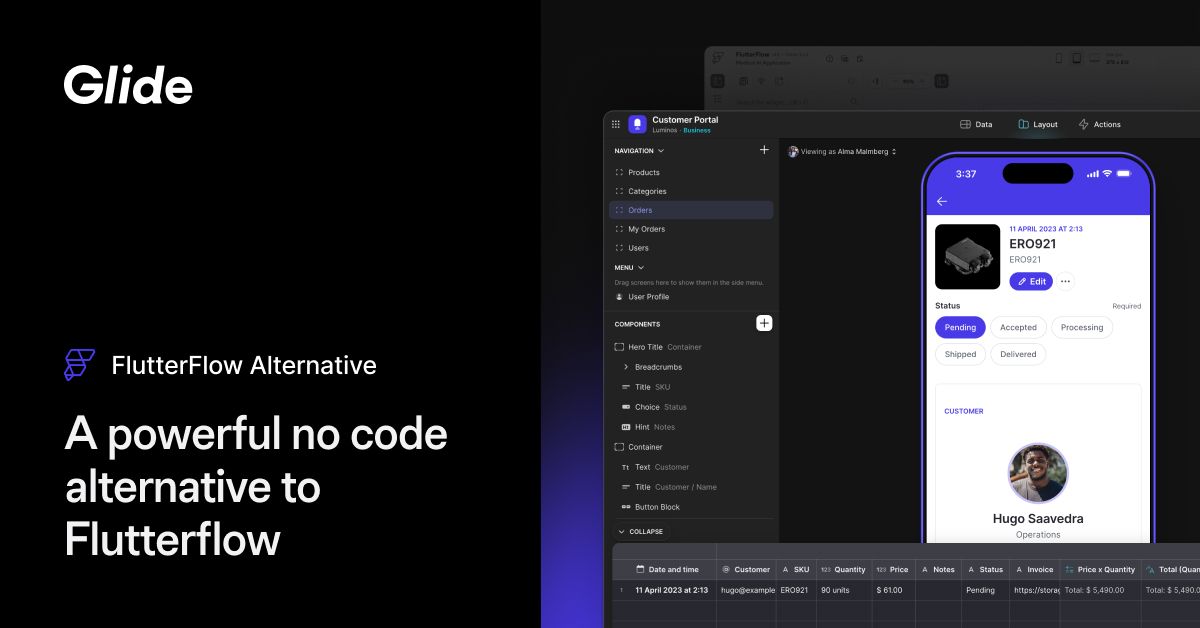Select the Users navigation item
The height and width of the screenshot is (628, 1200).
691,248
